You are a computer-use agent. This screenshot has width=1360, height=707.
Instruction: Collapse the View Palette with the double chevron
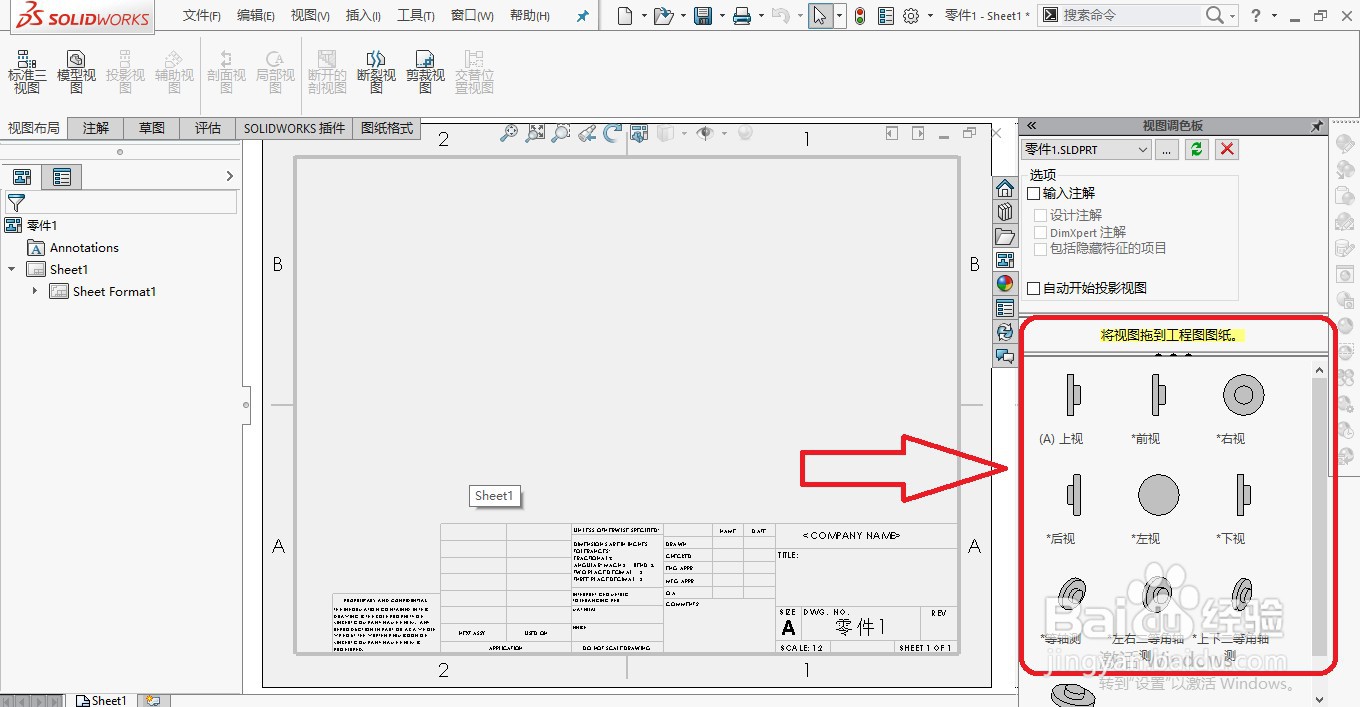pyautogui.click(x=1031, y=125)
